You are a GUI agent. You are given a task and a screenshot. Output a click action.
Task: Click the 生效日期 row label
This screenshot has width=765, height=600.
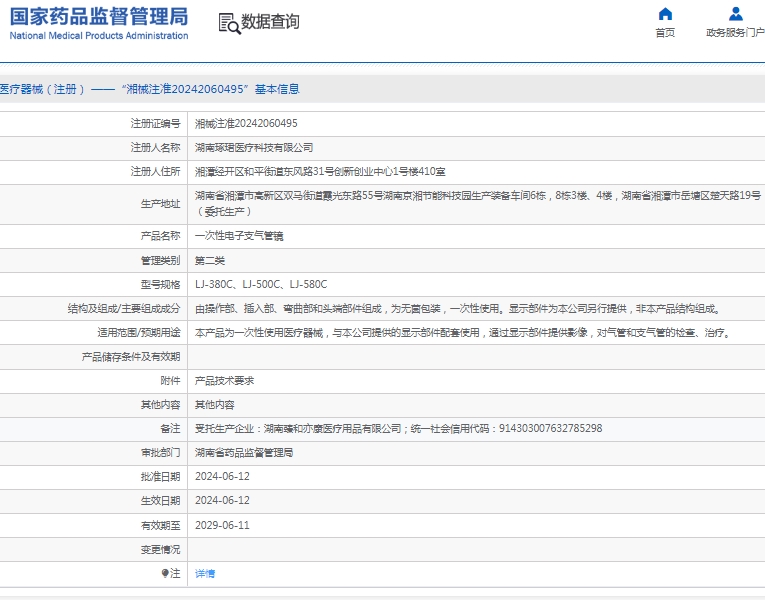[x=161, y=500]
